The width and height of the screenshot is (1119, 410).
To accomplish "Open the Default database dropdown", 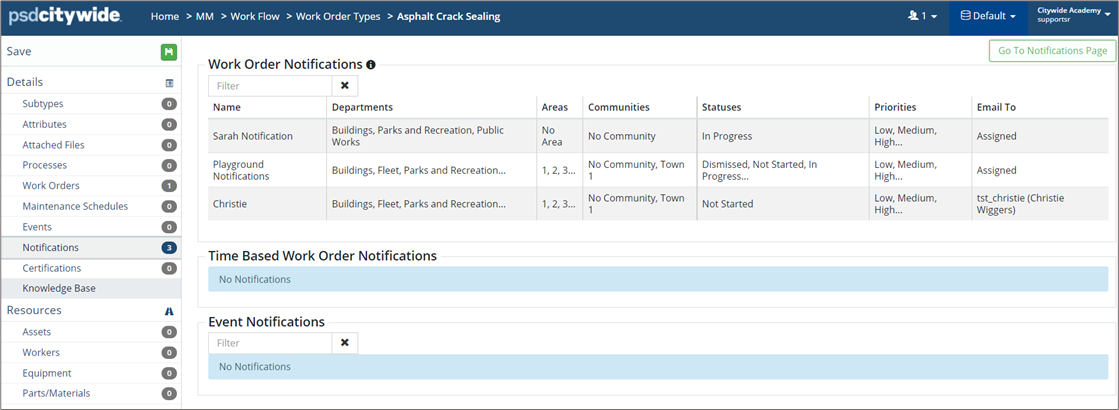I will [988, 17].
